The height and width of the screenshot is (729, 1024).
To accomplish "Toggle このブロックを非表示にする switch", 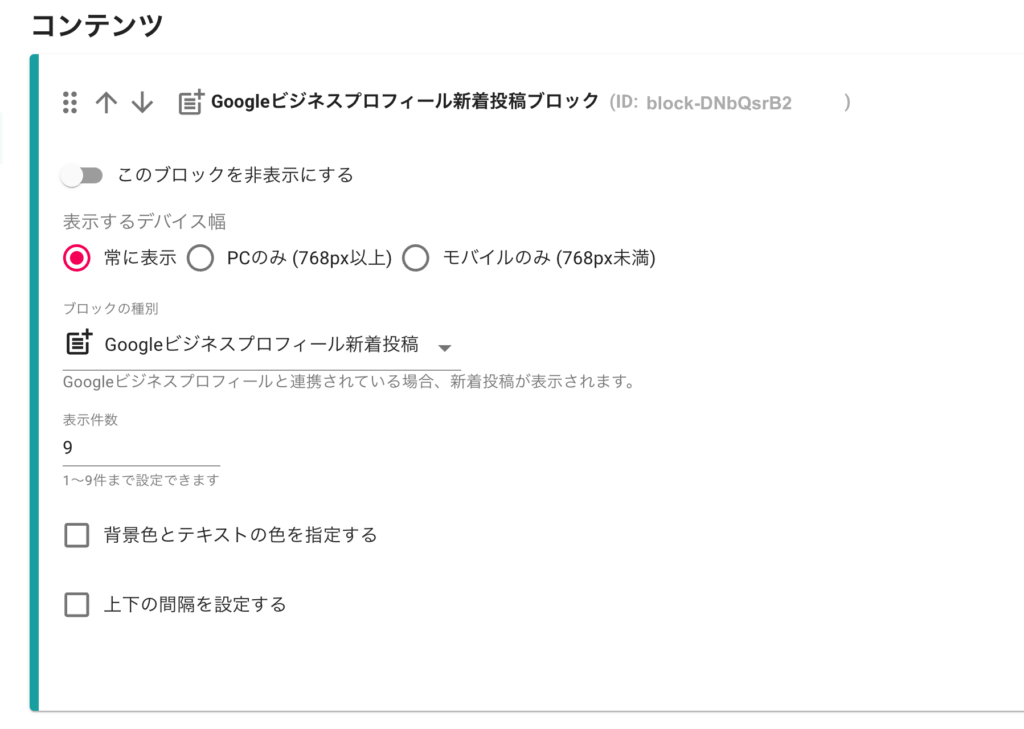I will click(x=82, y=175).
